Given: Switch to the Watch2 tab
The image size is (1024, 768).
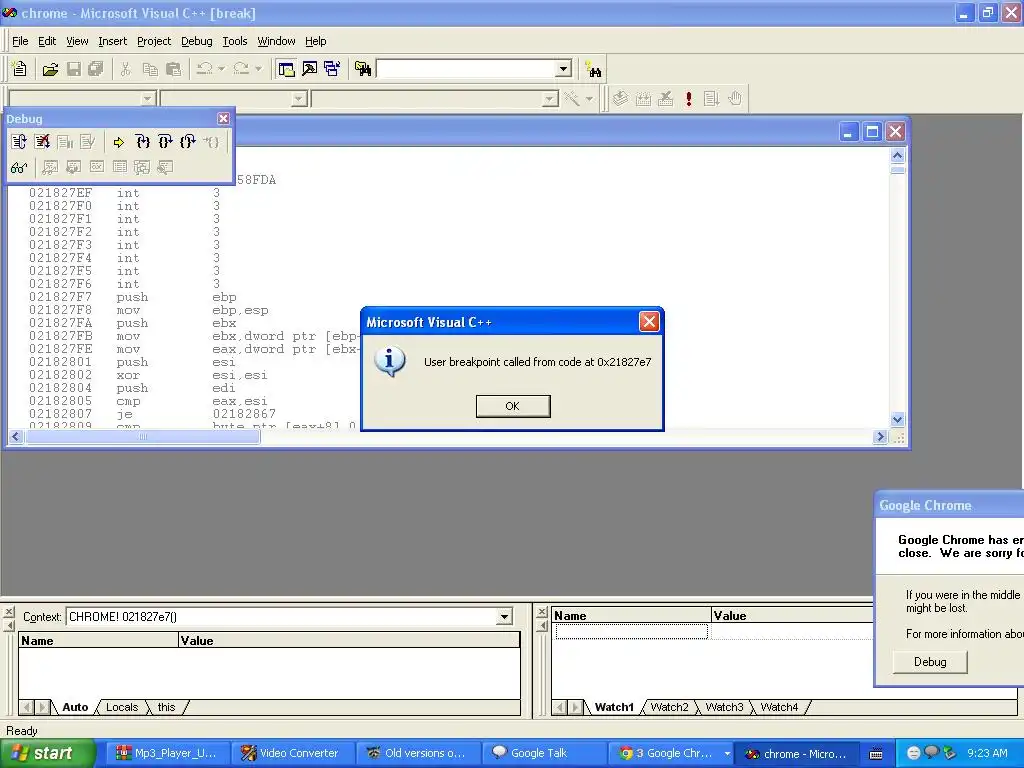Looking at the screenshot, I should point(669,707).
